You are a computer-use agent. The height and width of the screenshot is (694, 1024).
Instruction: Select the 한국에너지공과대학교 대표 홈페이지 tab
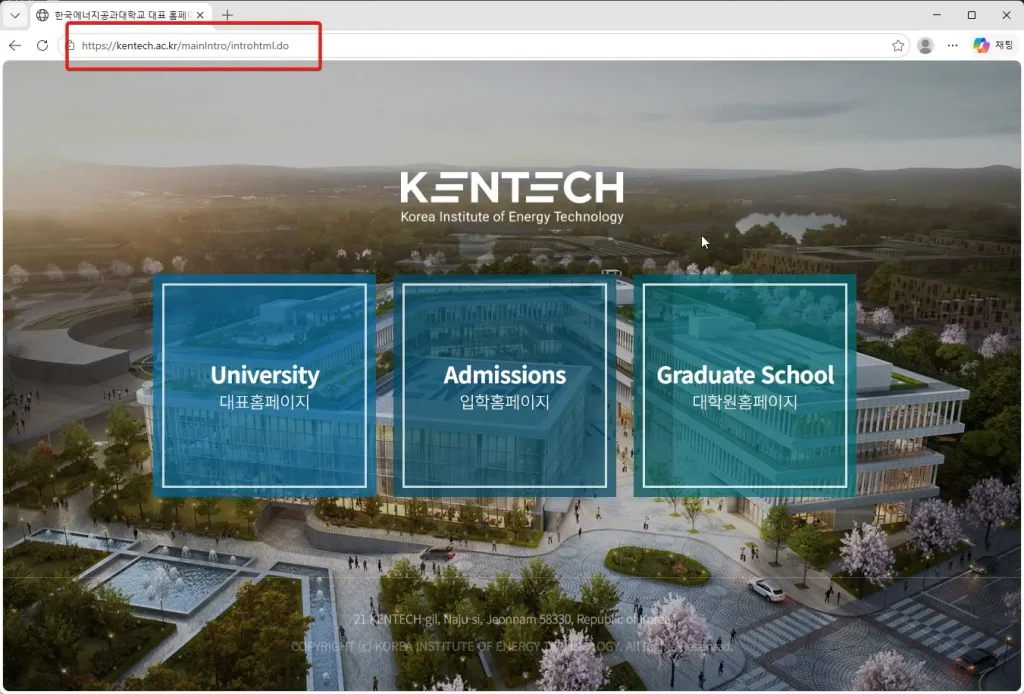tap(121, 14)
